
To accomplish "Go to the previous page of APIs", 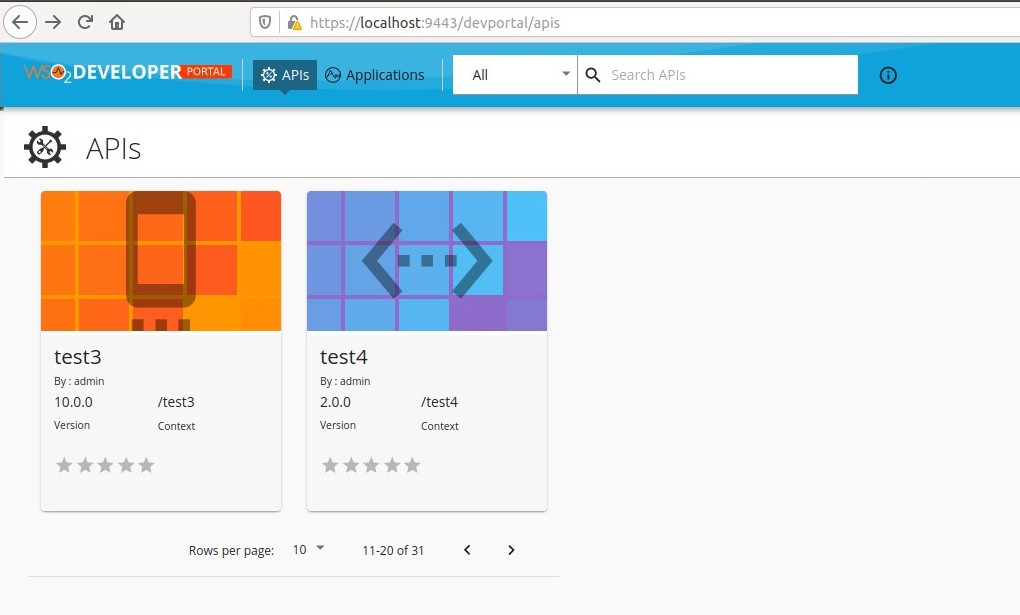I will tap(467, 550).
